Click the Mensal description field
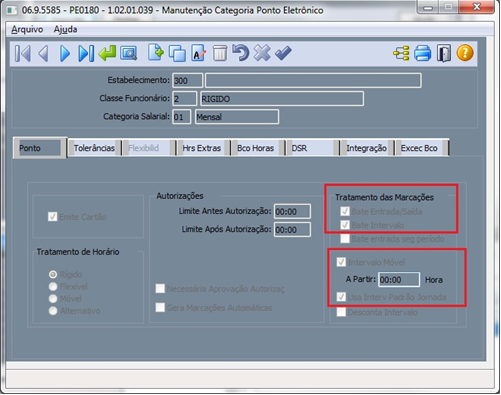Viewport: 501px width, 395px height. (x=237, y=117)
